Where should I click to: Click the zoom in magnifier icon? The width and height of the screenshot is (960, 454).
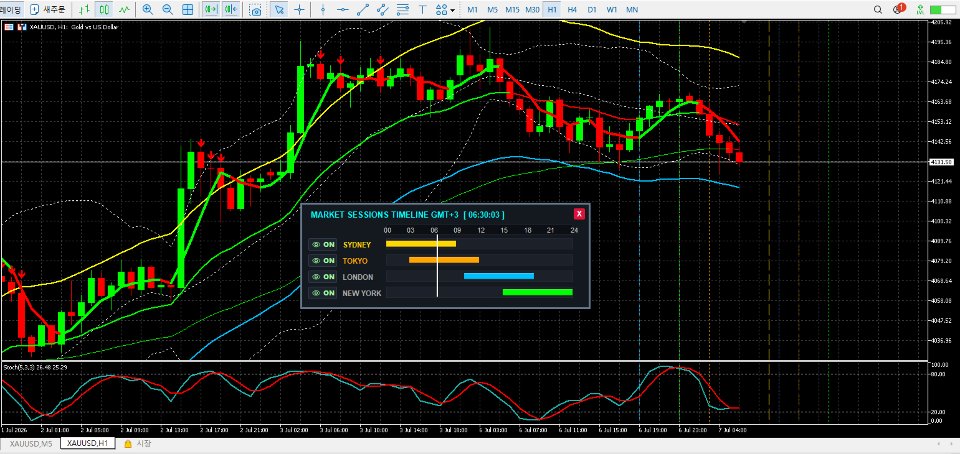click(x=147, y=10)
